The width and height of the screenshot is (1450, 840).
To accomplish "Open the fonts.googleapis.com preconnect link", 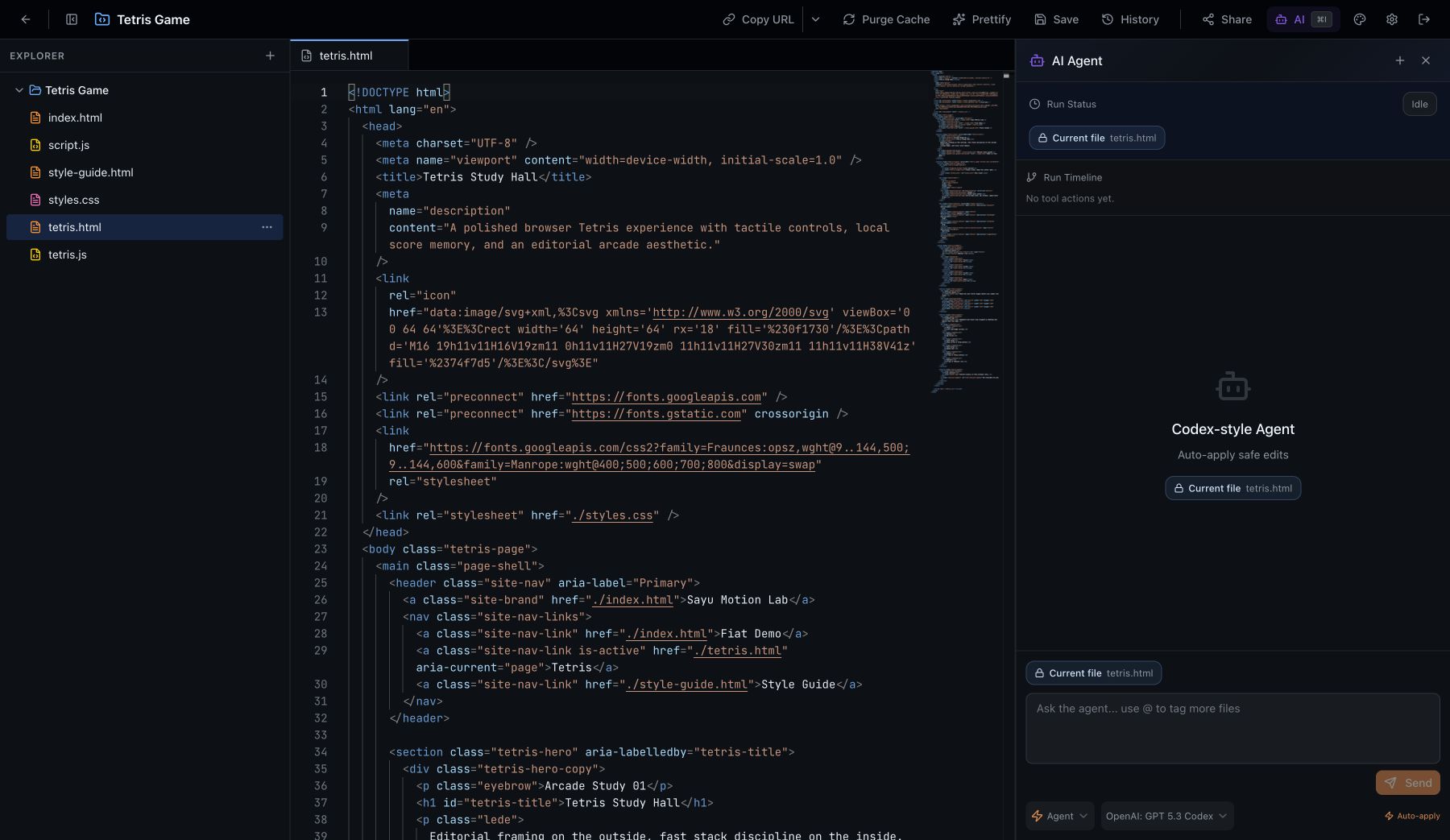I will (666, 397).
